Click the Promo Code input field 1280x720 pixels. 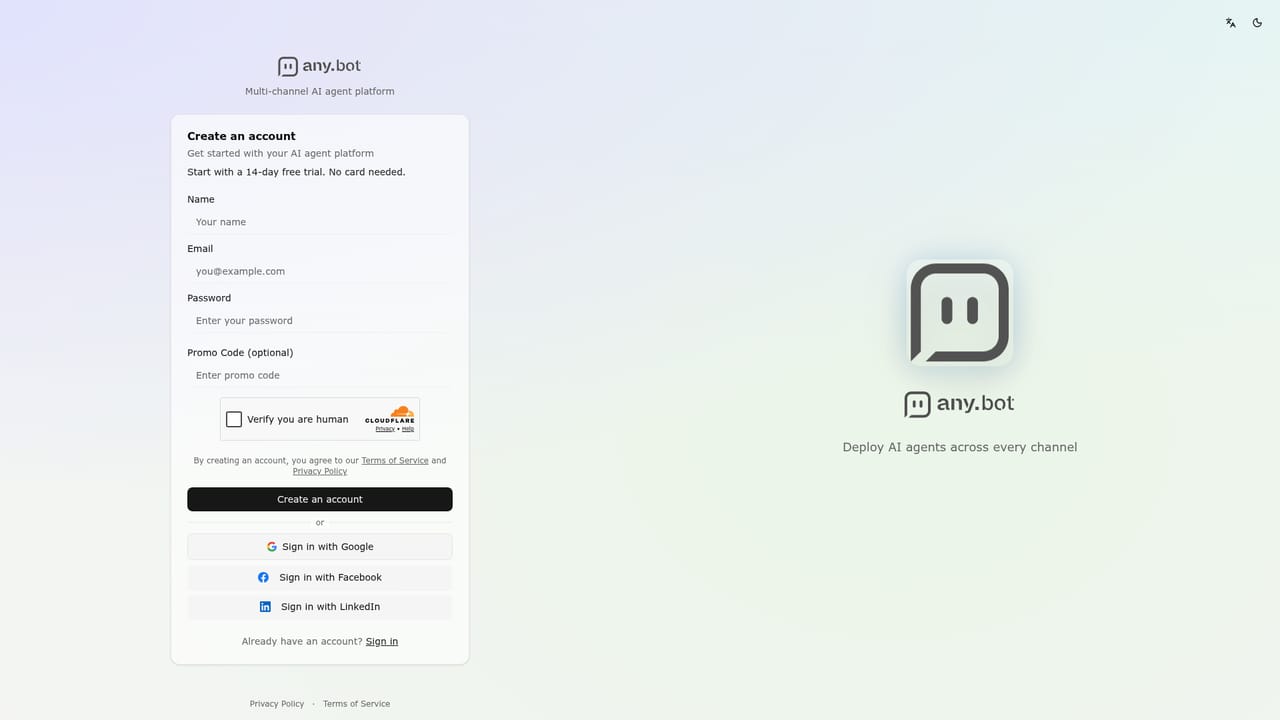[x=320, y=375]
